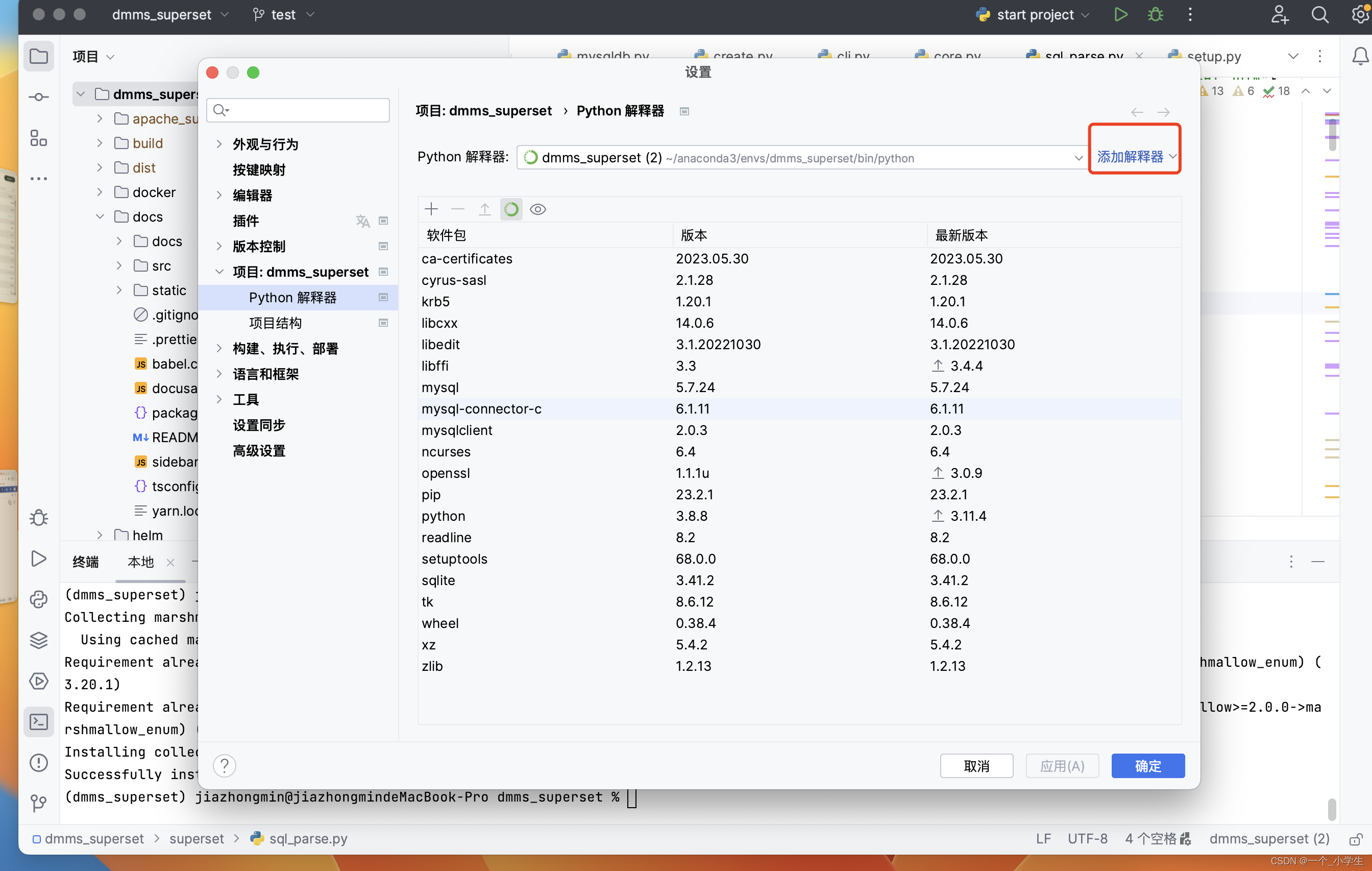
Task: Open the 'test' git branch dropdown
Action: [284, 14]
